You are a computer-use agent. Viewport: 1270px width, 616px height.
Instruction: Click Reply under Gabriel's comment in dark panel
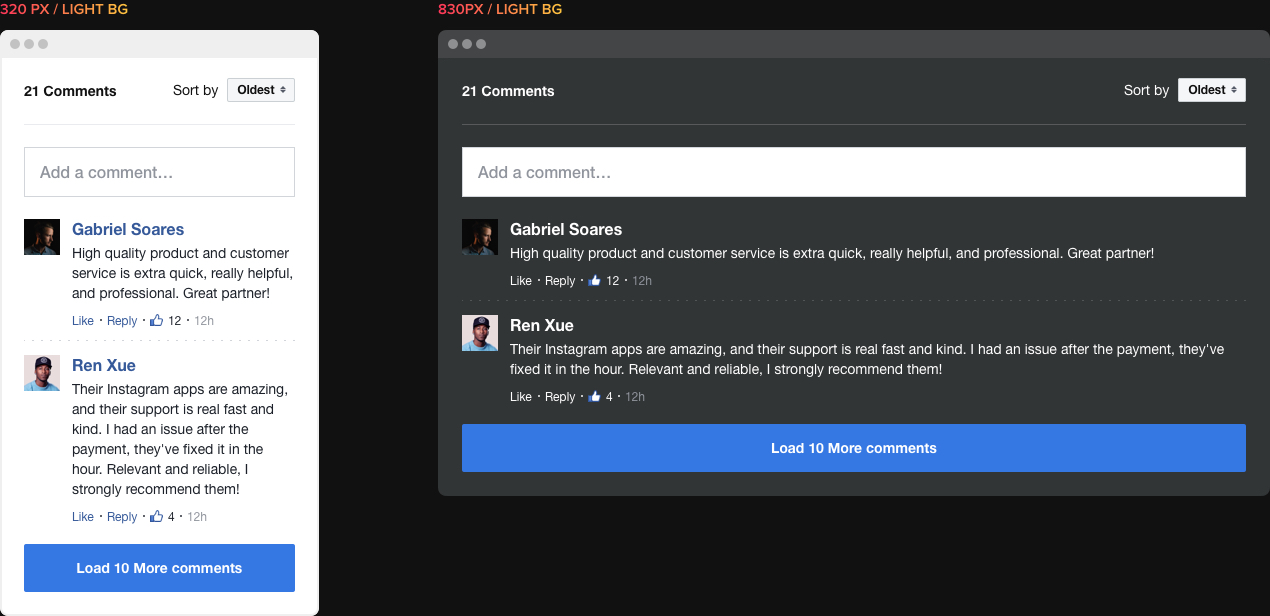[x=560, y=281]
